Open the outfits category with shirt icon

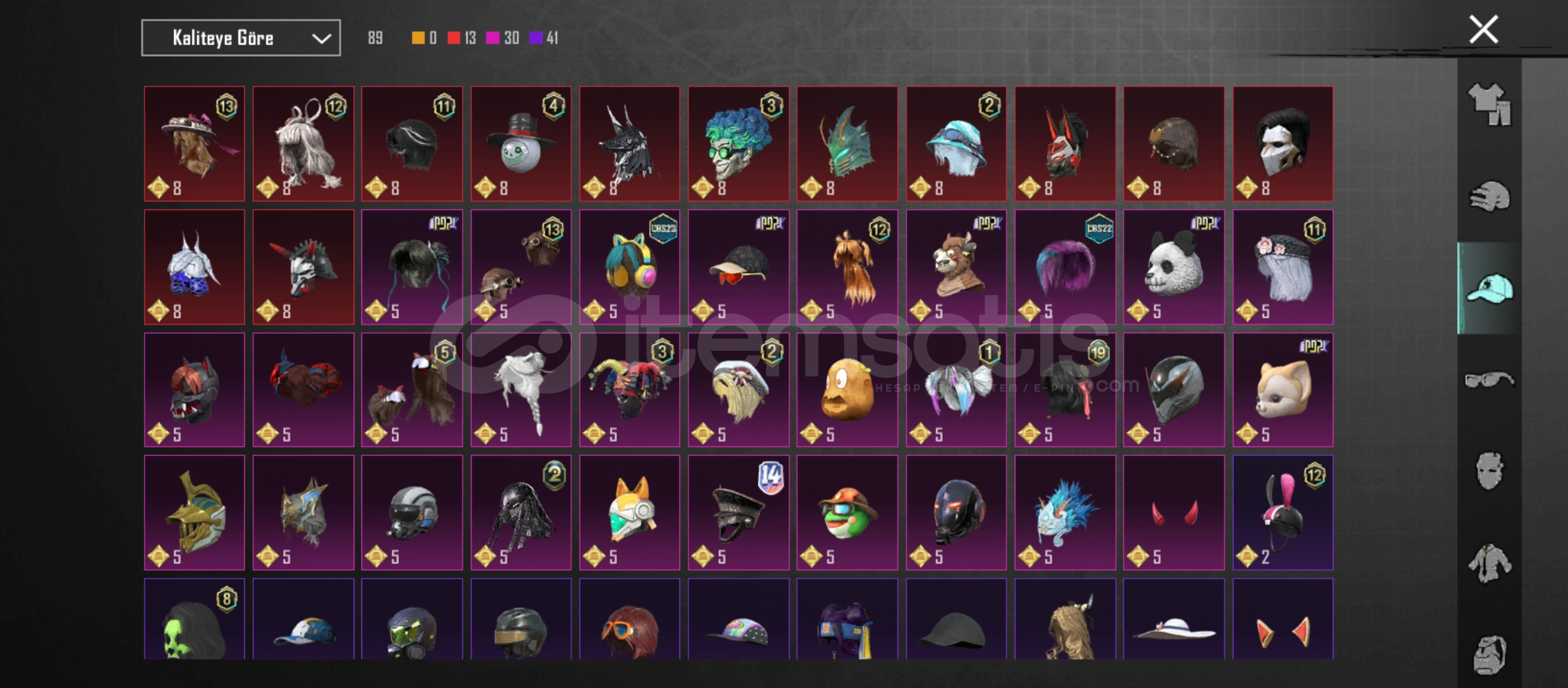click(1490, 104)
